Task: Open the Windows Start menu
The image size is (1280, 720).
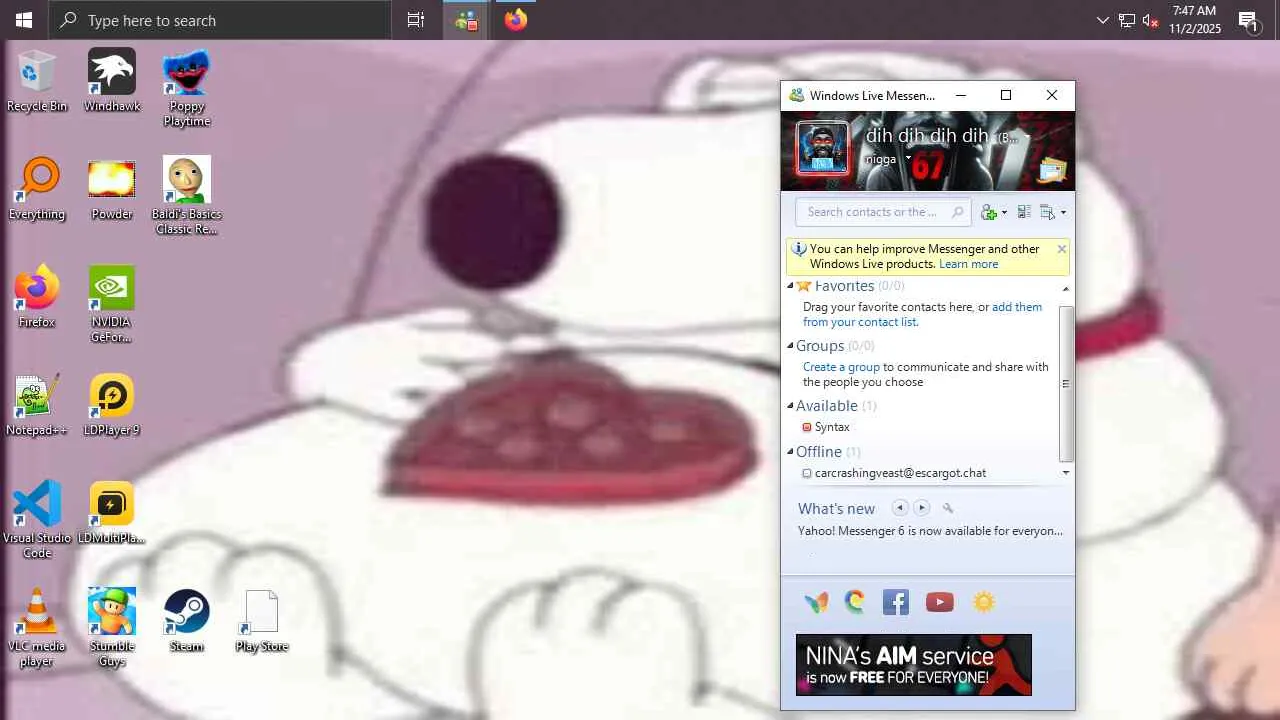Action: (x=24, y=20)
